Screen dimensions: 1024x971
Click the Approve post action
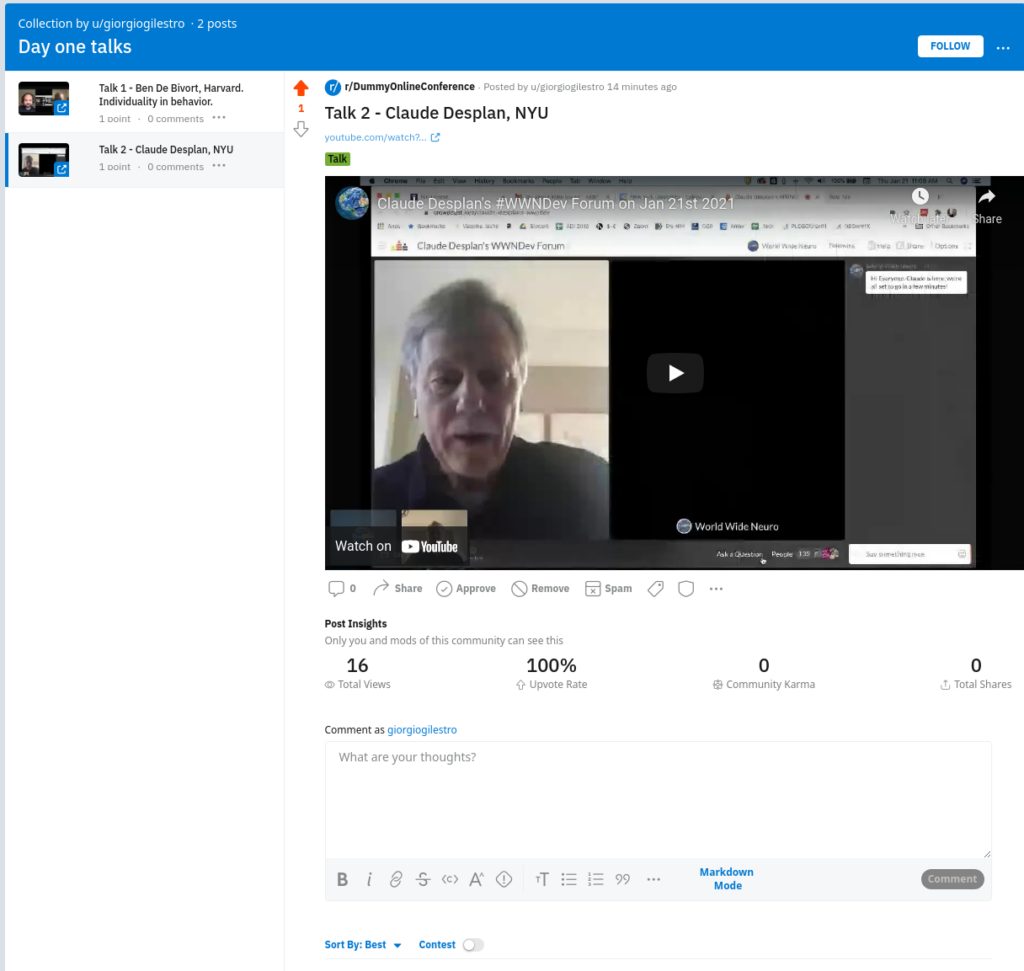(x=466, y=588)
